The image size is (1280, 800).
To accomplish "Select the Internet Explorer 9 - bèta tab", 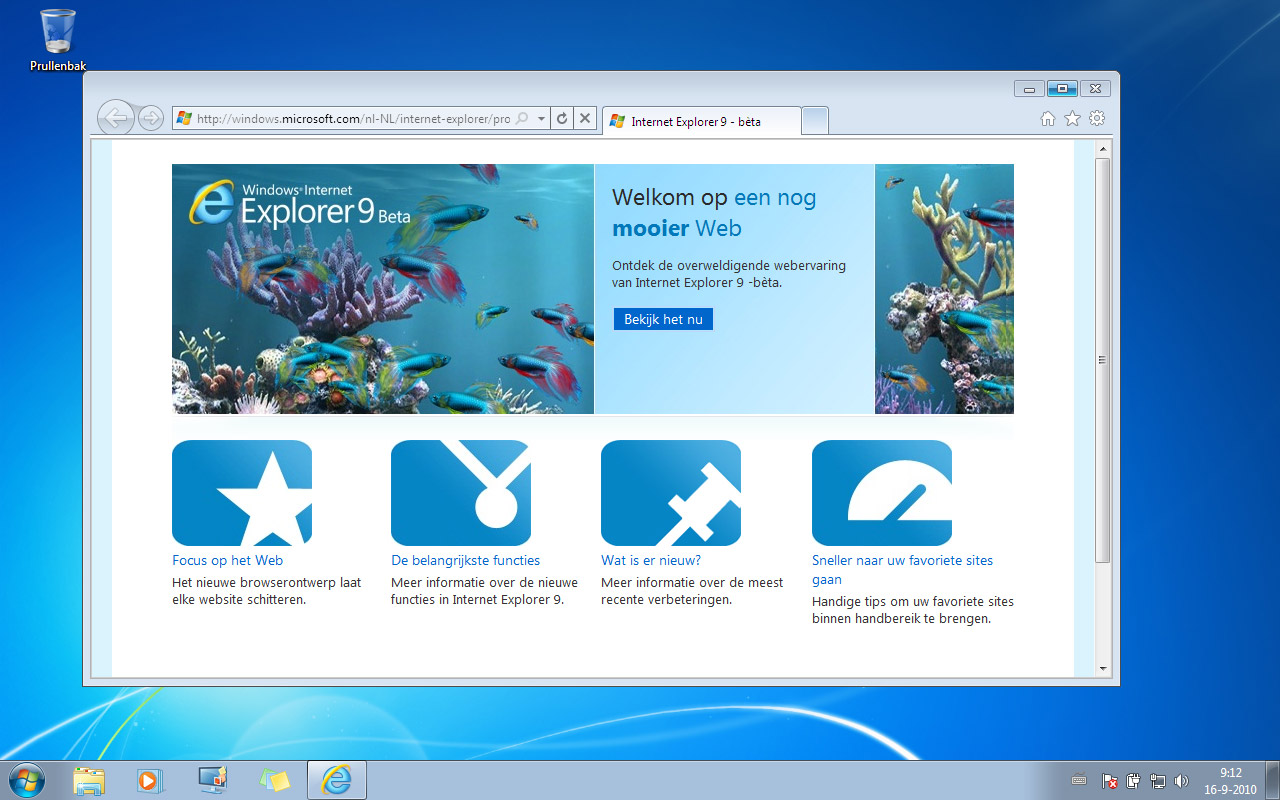I will [x=702, y=121].
